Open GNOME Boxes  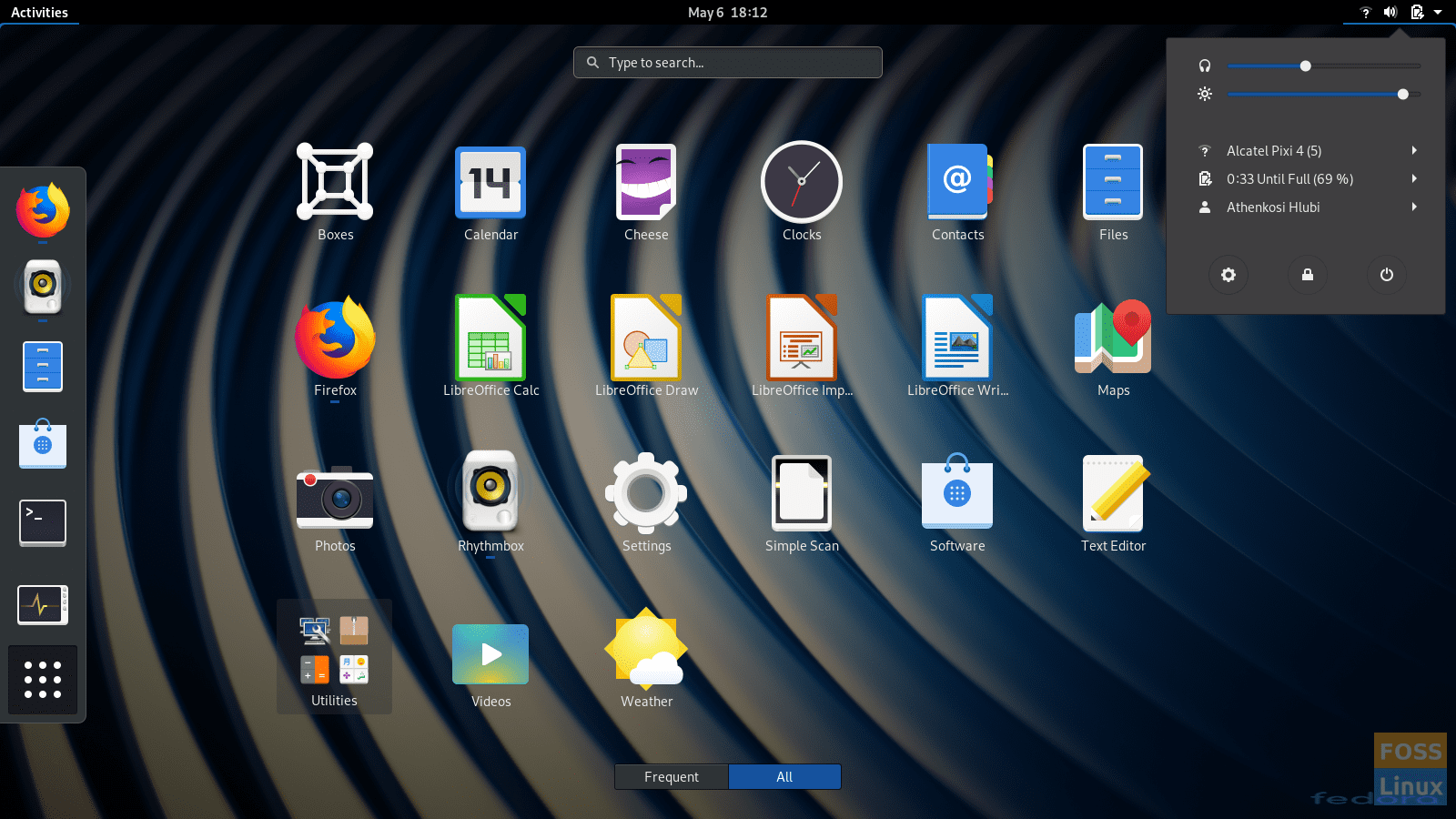tap(334, 182)
